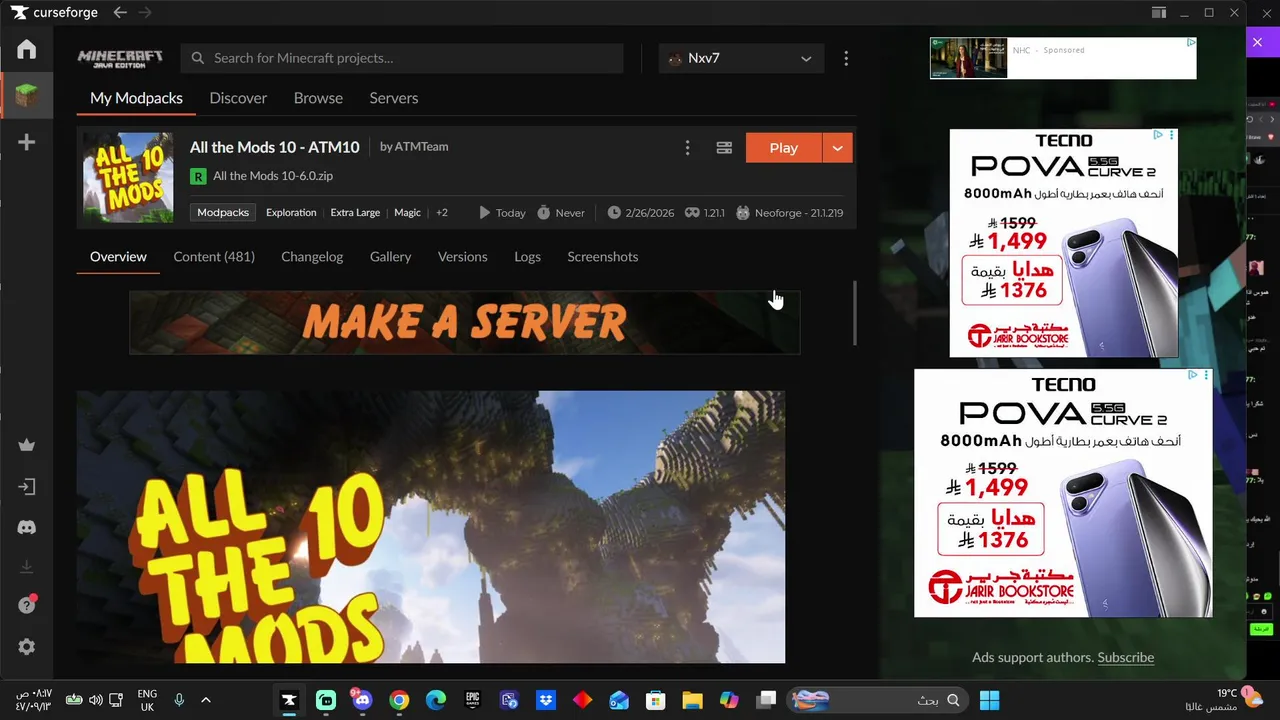The height and width of the screenshot is (720, 1280).
Task: Open the Gallery tab
Action: [x=390, y=257]
